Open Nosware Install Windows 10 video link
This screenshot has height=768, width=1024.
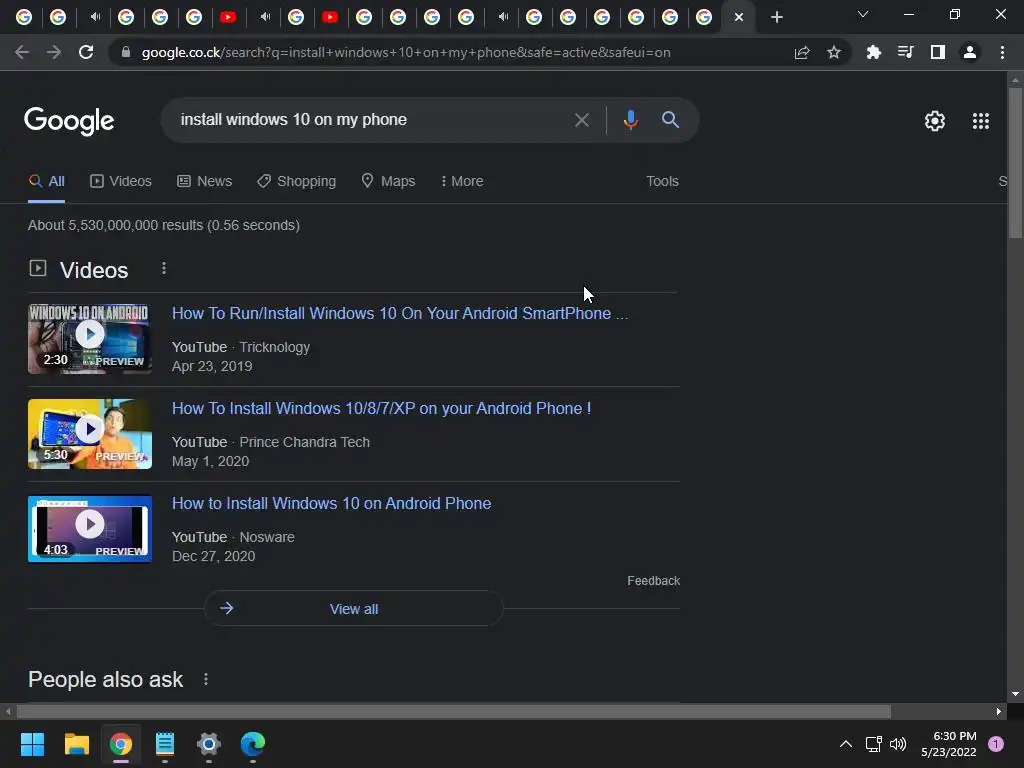point(331,504)
